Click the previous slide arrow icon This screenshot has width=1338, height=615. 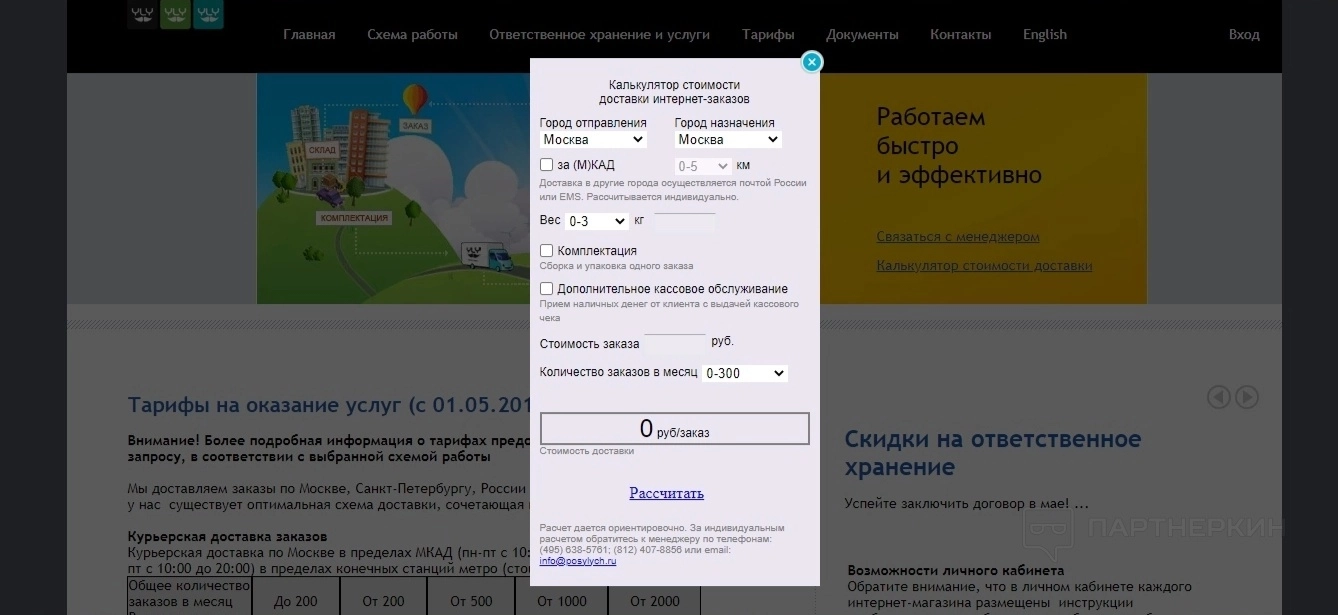(x=1218, y=397)
